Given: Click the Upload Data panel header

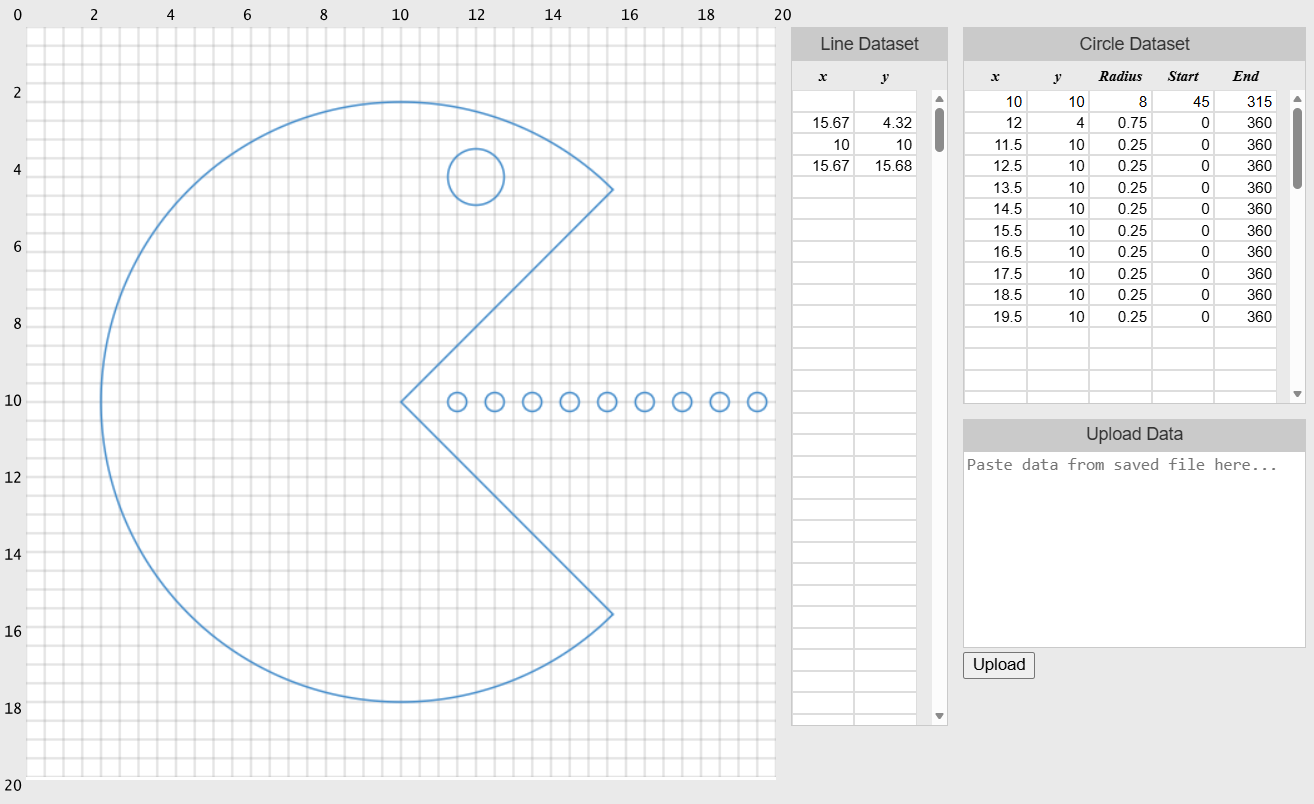Looking at the screenshot, I should click(1133, 434).
